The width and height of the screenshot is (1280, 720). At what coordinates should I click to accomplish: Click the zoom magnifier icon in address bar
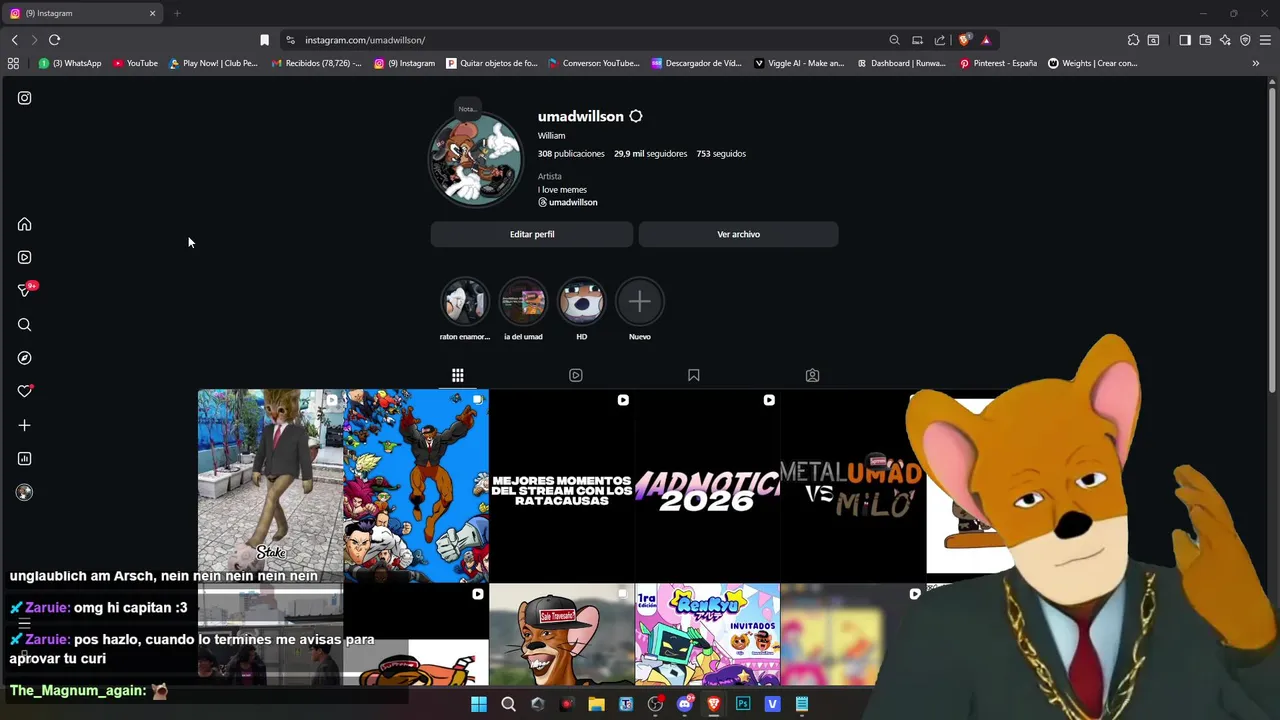(x=894, y=40)
